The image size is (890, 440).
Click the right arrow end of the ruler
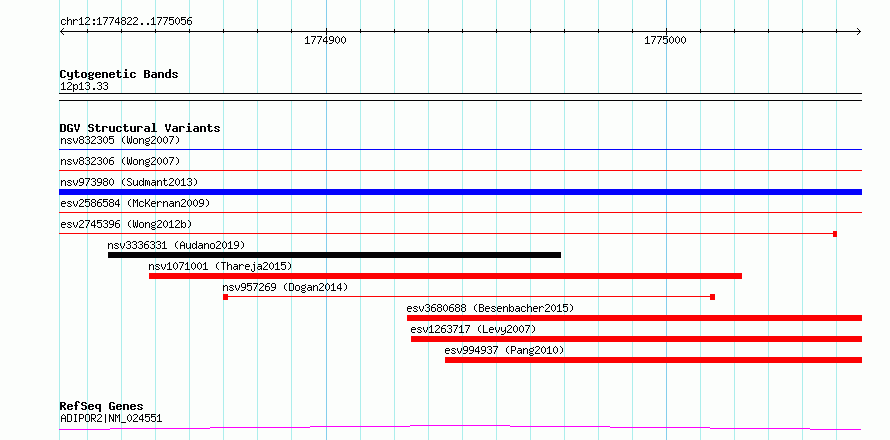pyautogui.click(x=859, y=31)
